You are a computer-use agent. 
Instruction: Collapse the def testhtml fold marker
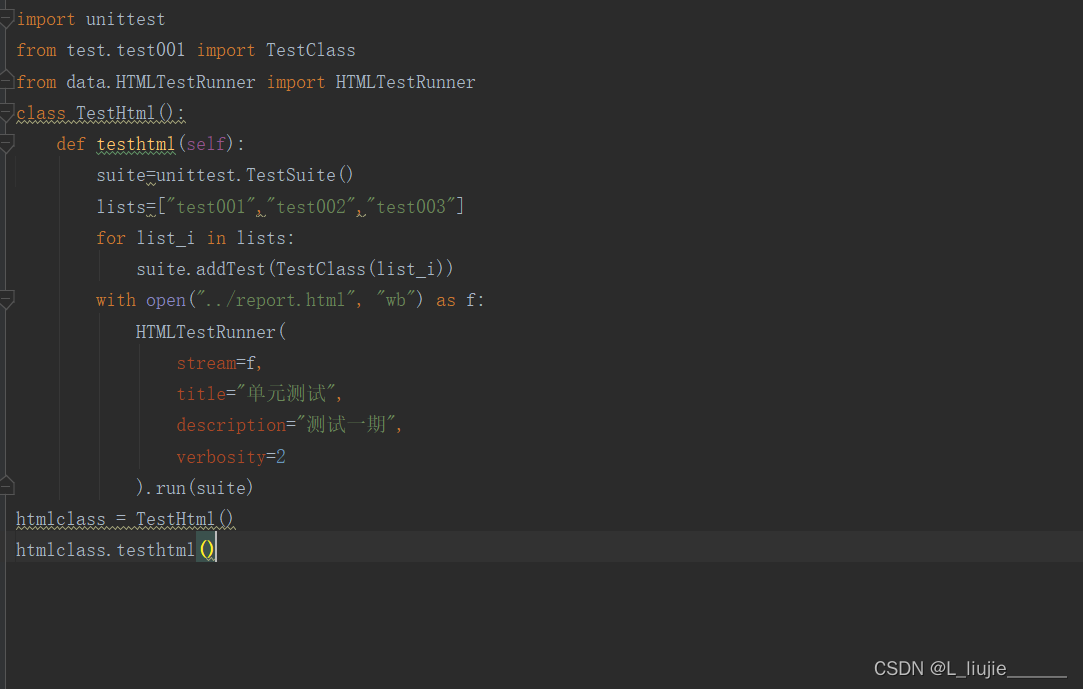[6, 144]
